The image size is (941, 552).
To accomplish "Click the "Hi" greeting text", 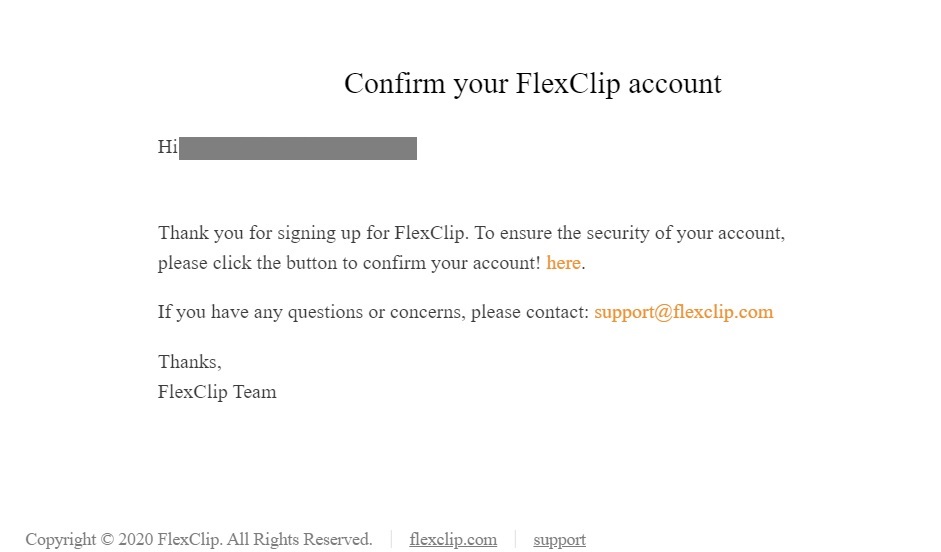I will pyautogui.click(x=167, y=147).
